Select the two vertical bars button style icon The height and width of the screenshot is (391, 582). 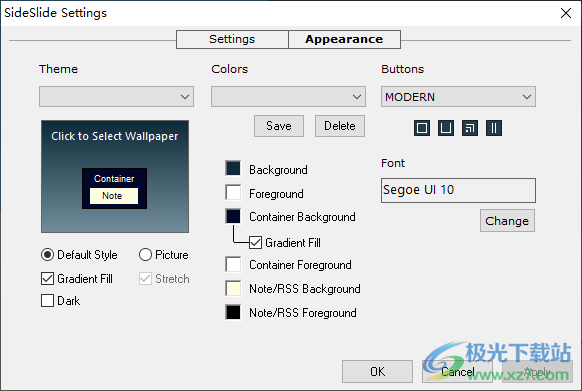[494, 128]
